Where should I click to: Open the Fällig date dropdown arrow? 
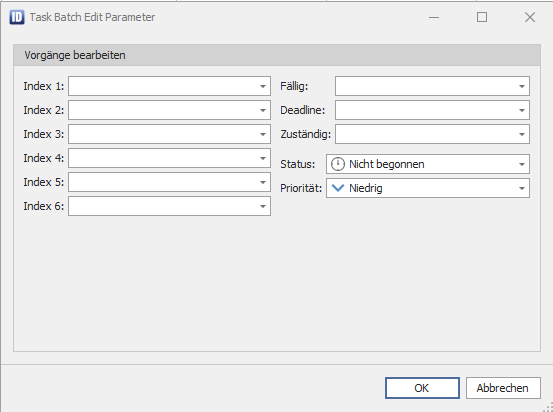pyautogui.click(x=522, y=86)
